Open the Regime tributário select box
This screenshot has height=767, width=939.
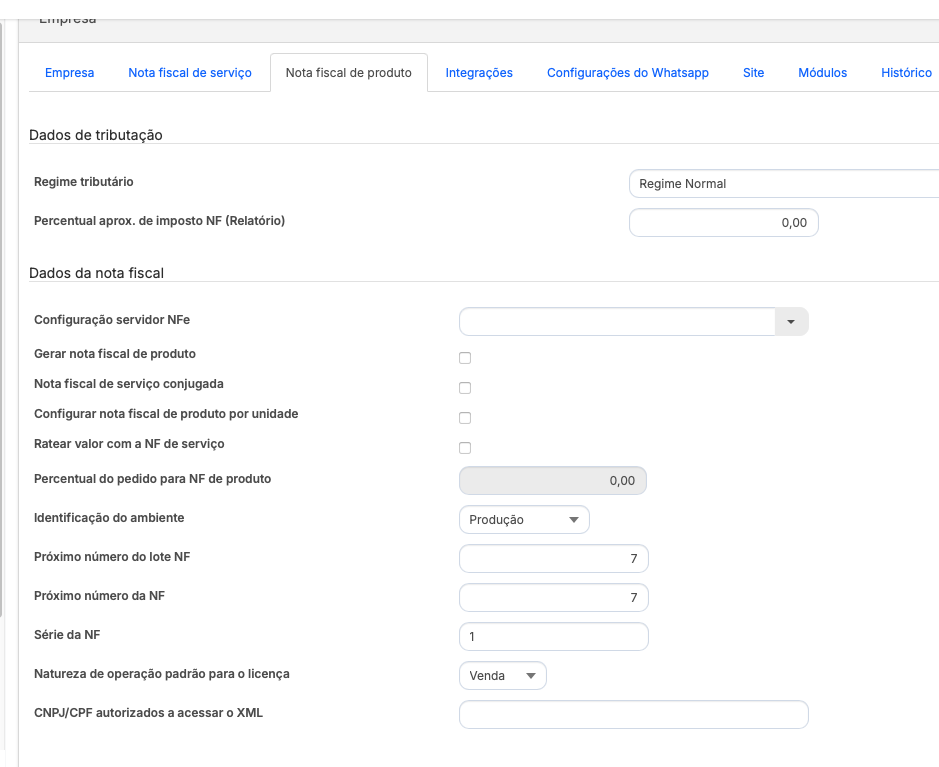[784, 184]
